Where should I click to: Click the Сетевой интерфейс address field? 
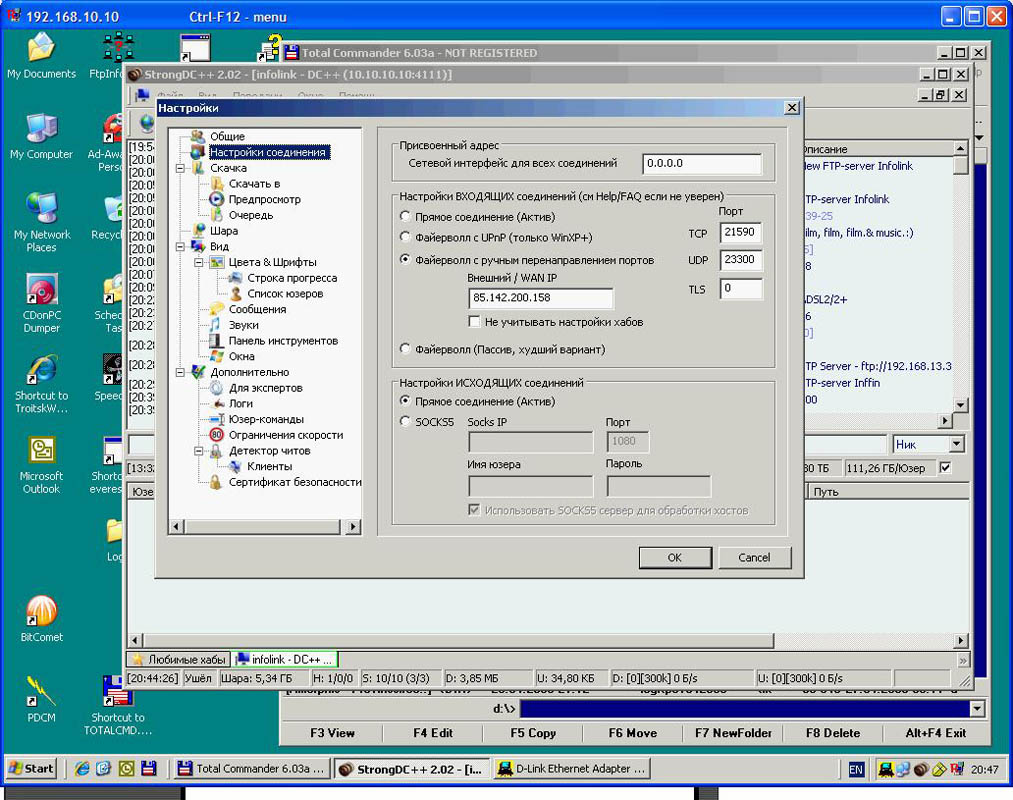point(702,163)
